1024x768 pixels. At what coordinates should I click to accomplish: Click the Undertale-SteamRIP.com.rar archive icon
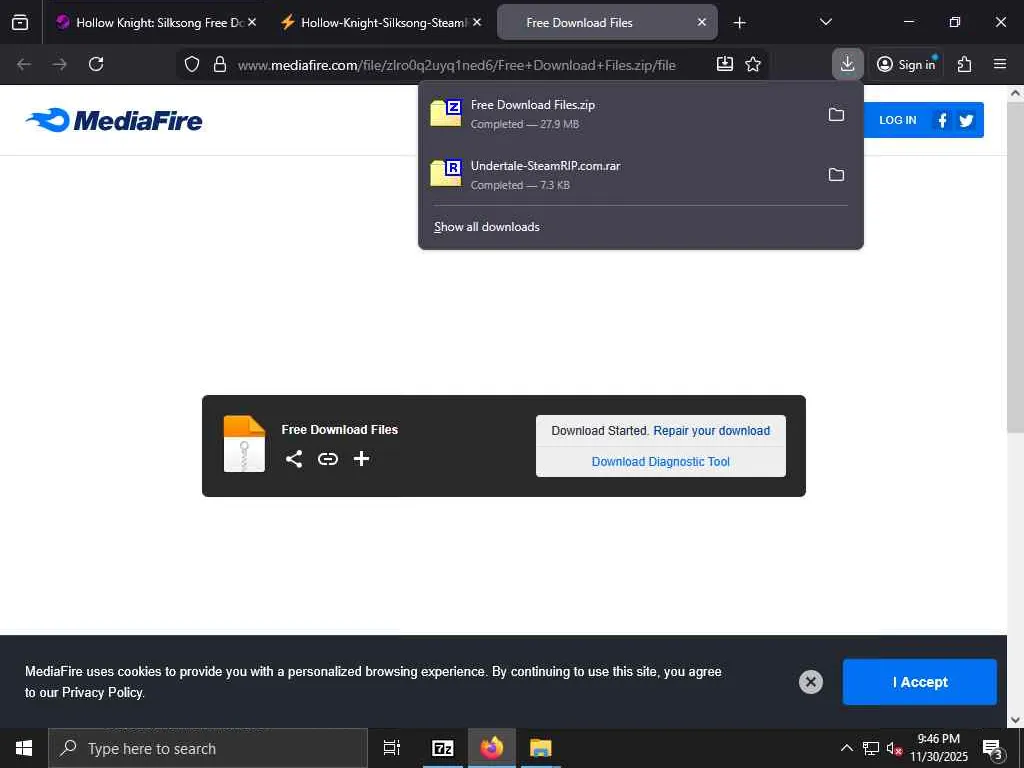point(446,173)
